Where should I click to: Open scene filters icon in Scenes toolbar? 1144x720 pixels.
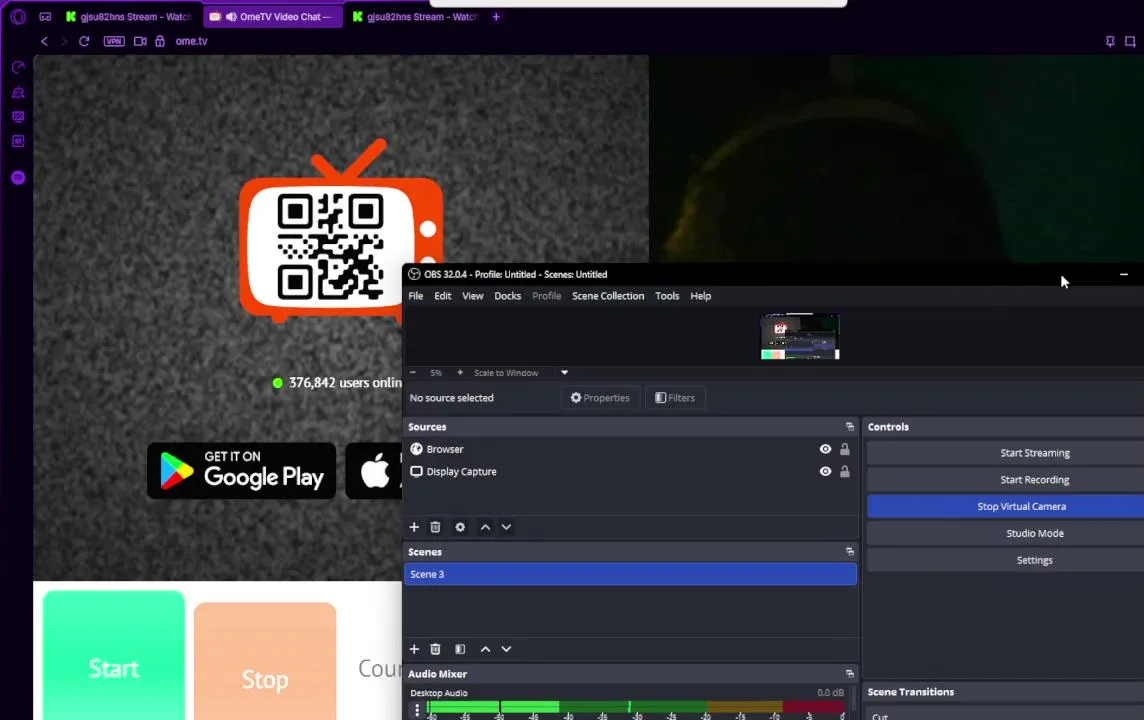pyautogui.click(x=460, y=649)
